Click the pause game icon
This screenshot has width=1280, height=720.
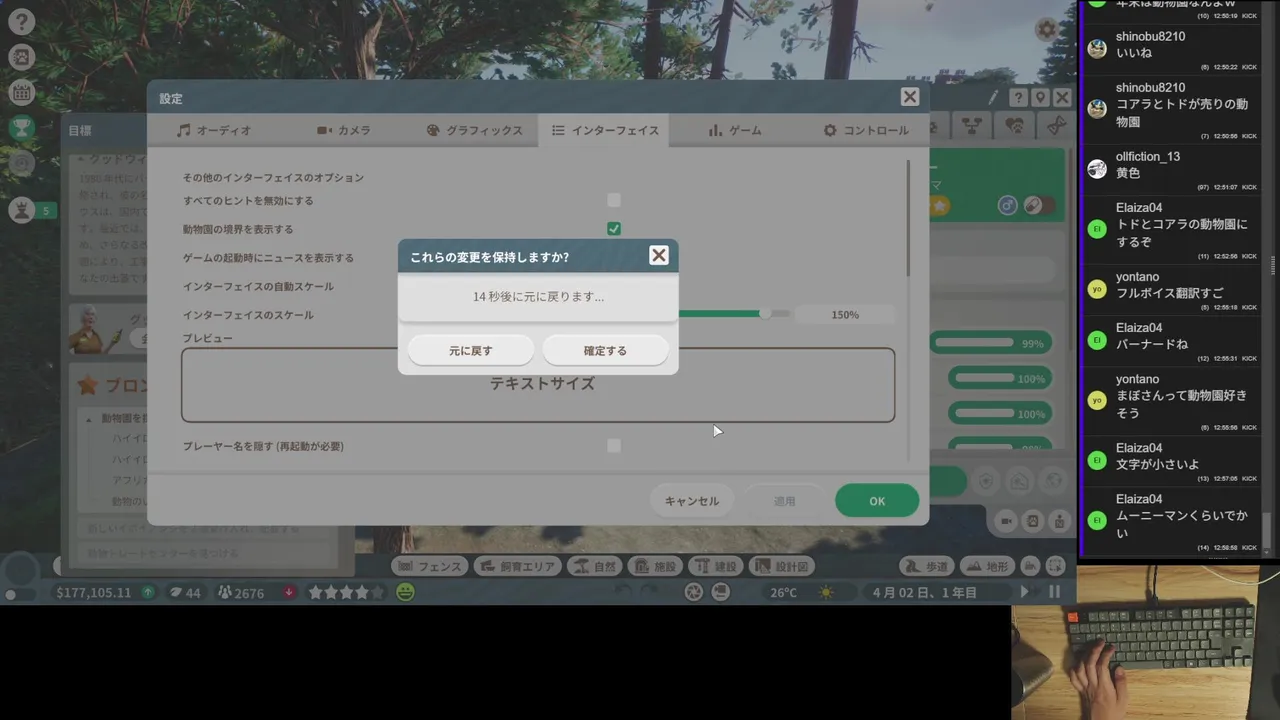pyautogui.click(x=1054, y=592)
